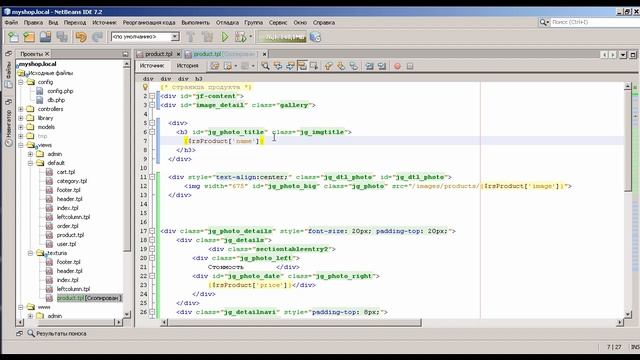Expand the admin folder under views
Image resolution: width=640 pixels, height=360 pixels.
click(x=31, y=154)
